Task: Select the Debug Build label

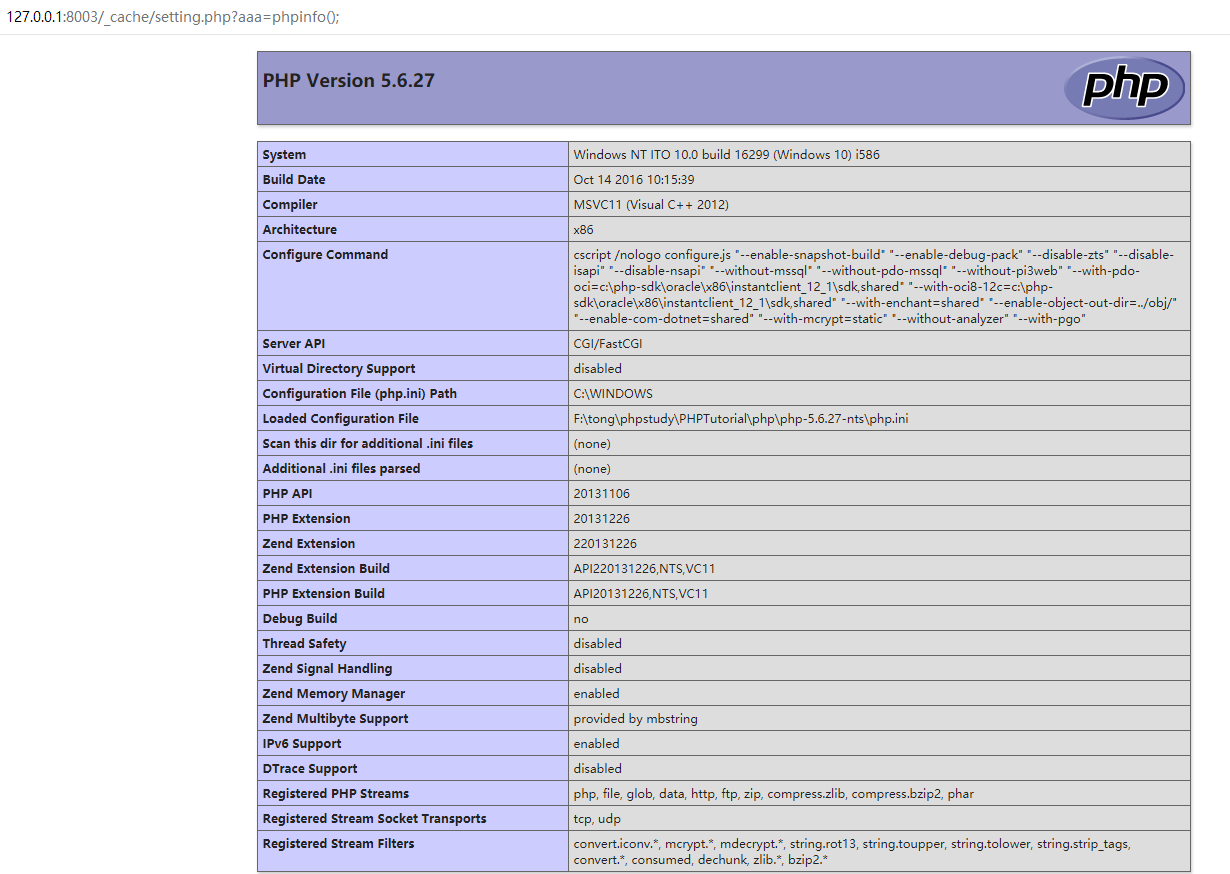Action: [300, 619]
